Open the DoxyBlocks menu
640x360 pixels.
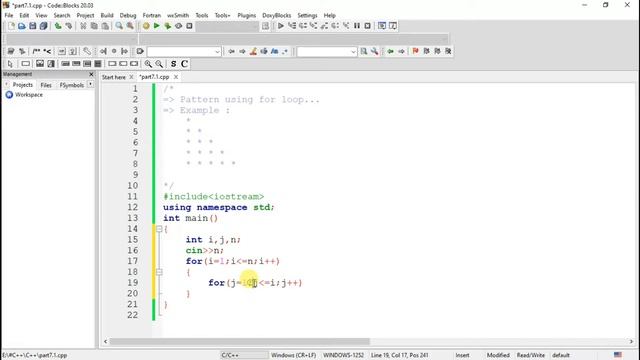coord(276,15)
